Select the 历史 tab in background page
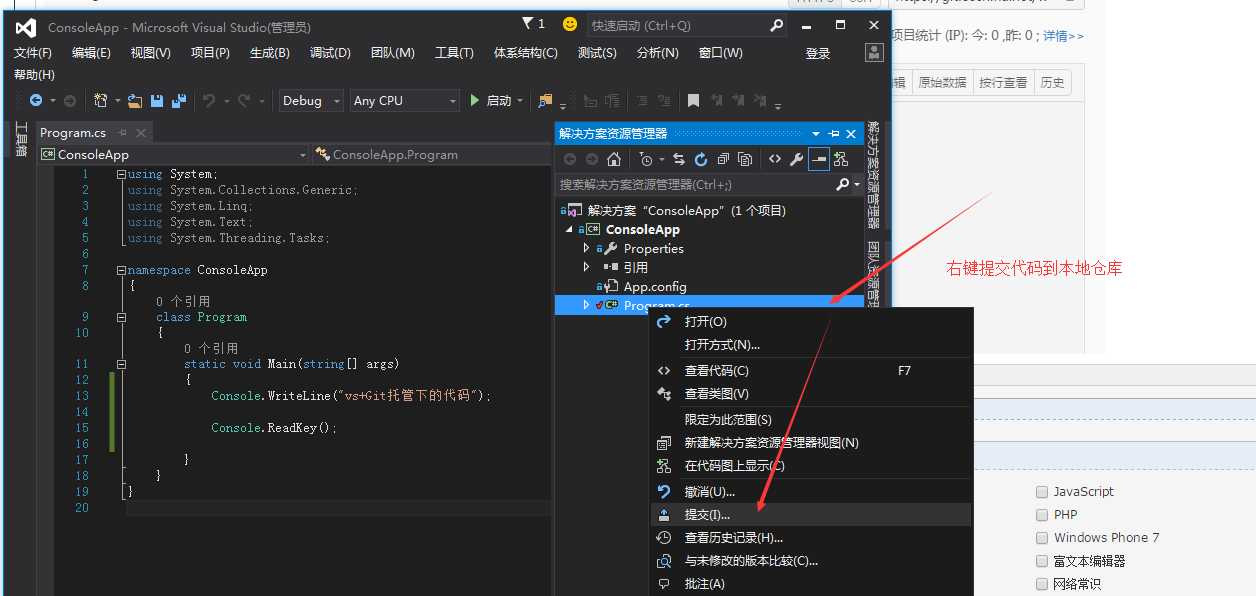The image size is (1256, 596). point(1052,82)
